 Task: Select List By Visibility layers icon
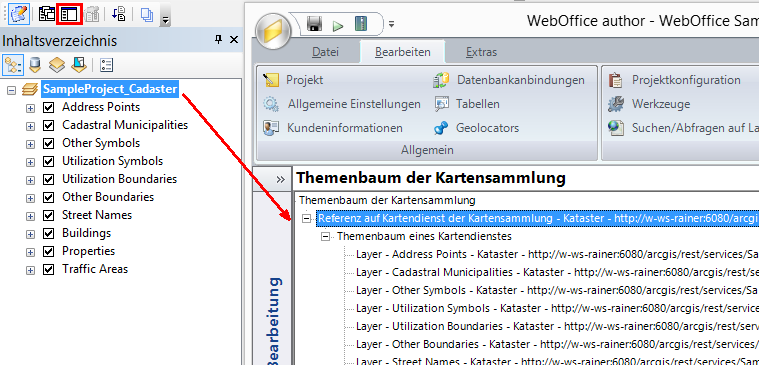(x=57, y=64)
